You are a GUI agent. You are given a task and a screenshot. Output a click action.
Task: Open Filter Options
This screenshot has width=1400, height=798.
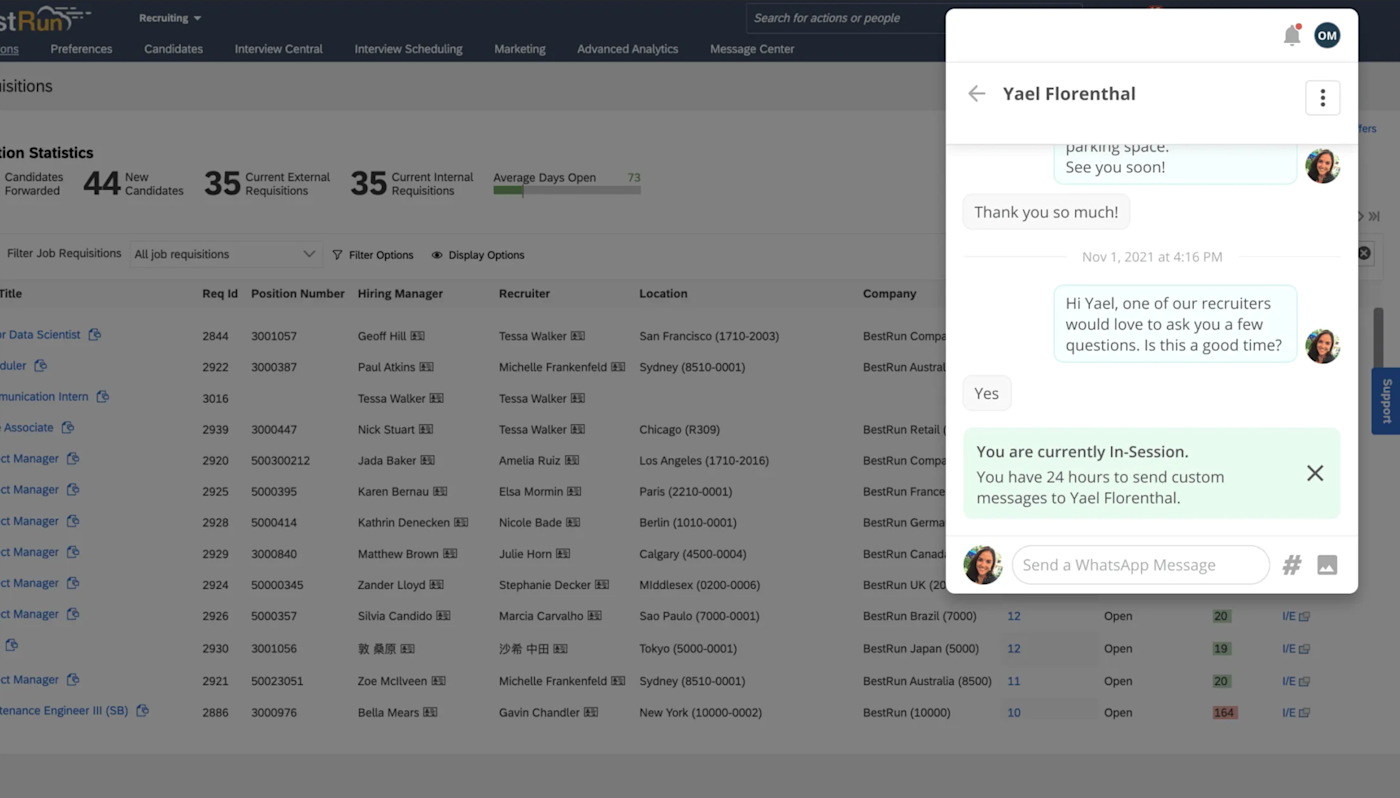[373, 255]
